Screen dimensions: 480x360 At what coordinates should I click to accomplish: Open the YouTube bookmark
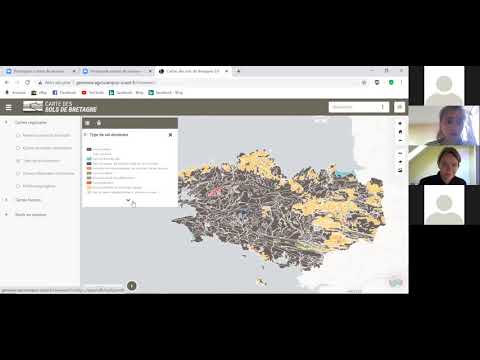[x=93, y=92]
